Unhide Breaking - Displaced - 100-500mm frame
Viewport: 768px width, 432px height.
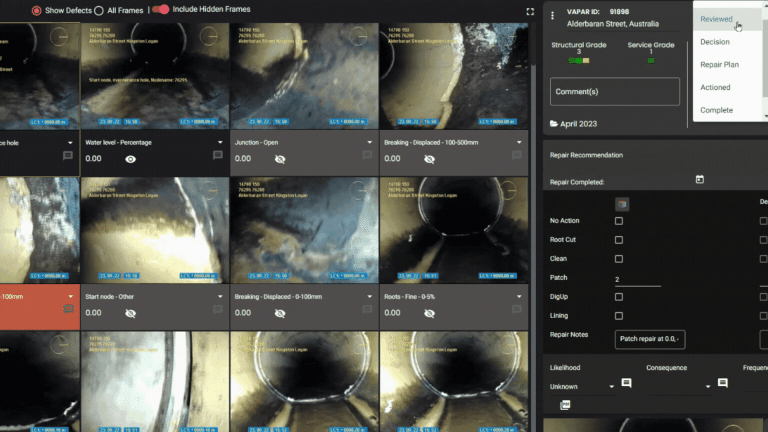[429, 159]
